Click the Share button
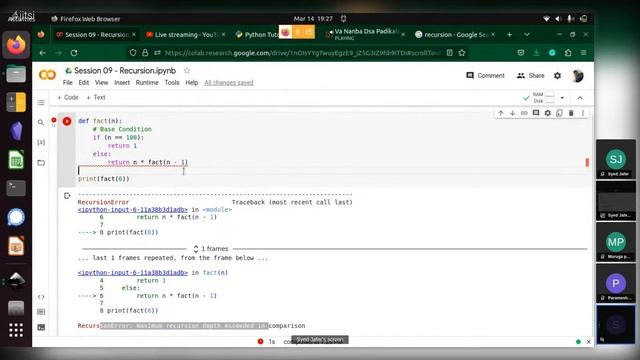Viewport: 640px width, 360px height. pyautogui.click(x=530, y=76)
